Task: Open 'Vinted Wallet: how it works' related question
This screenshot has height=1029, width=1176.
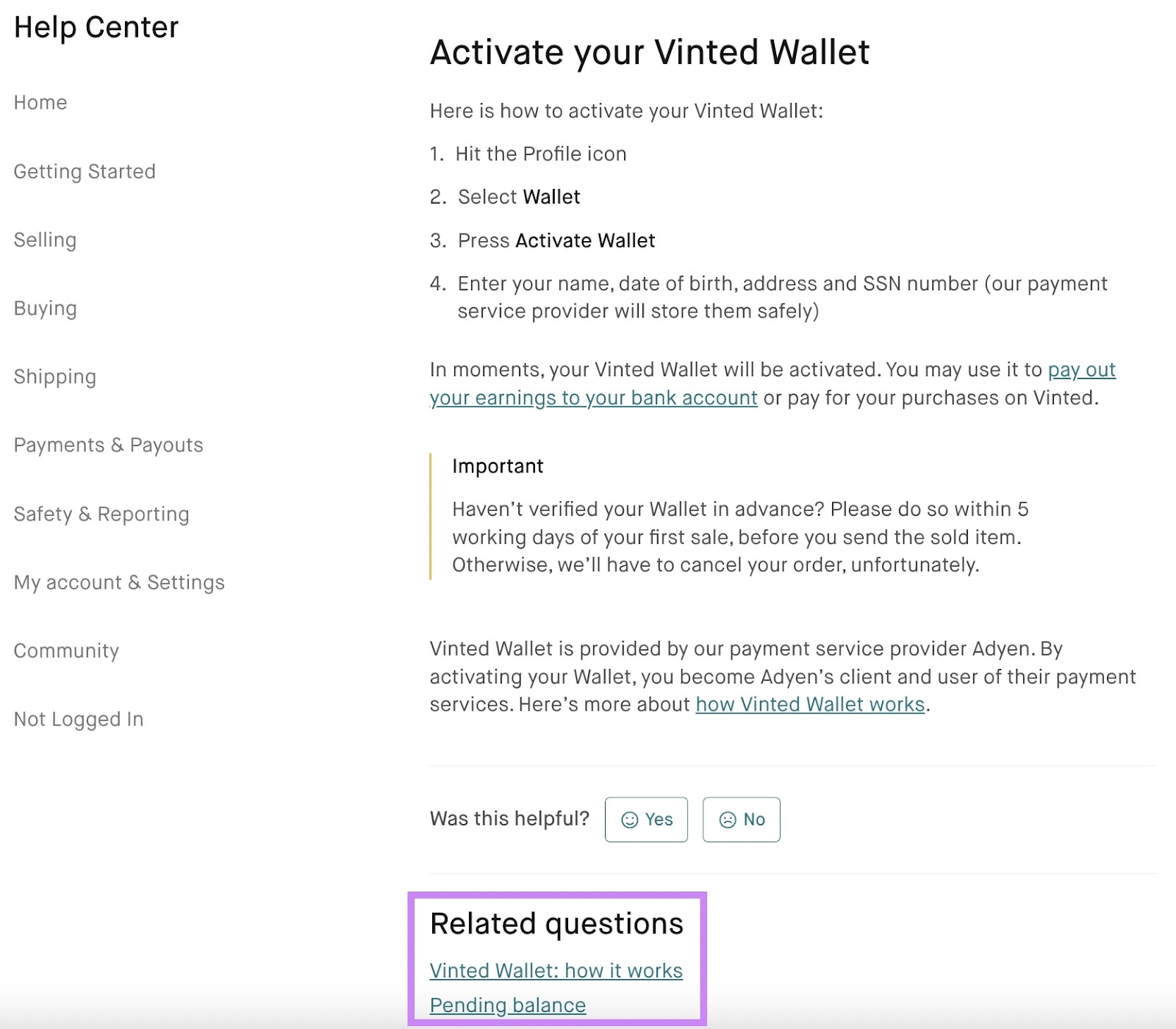Action: [x=556, y=970]
